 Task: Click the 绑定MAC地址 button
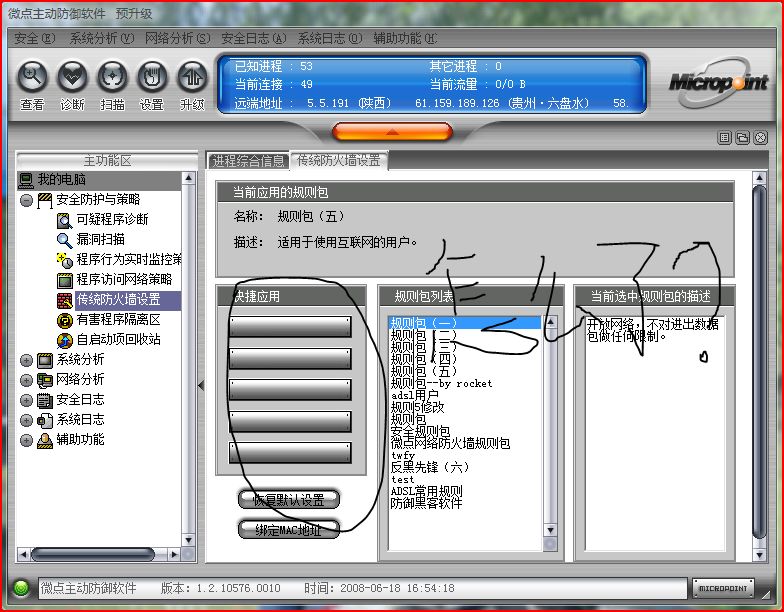tap(289, 530)
